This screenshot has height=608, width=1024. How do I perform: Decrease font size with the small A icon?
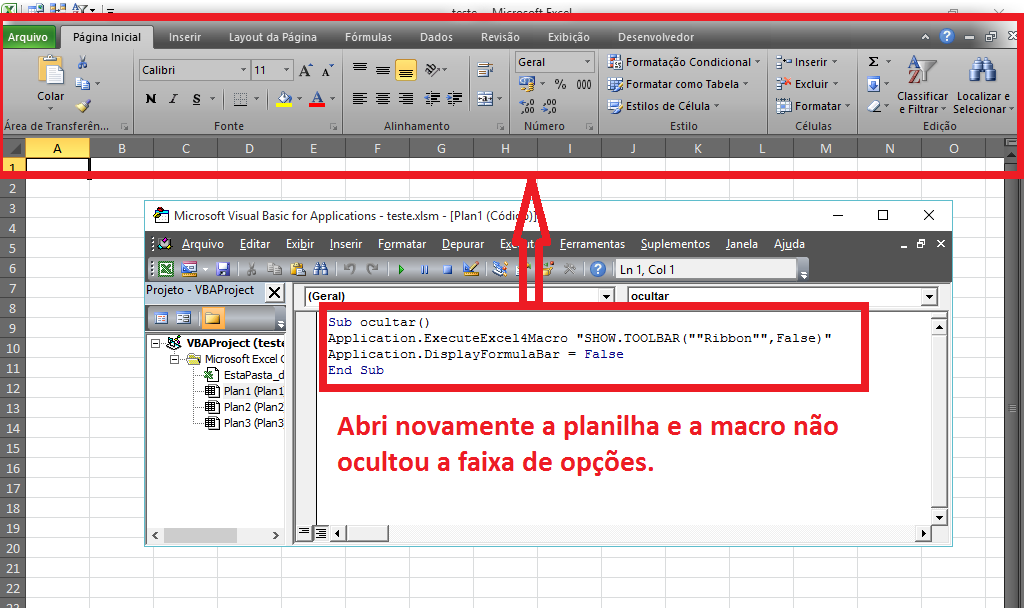(327, 70)
